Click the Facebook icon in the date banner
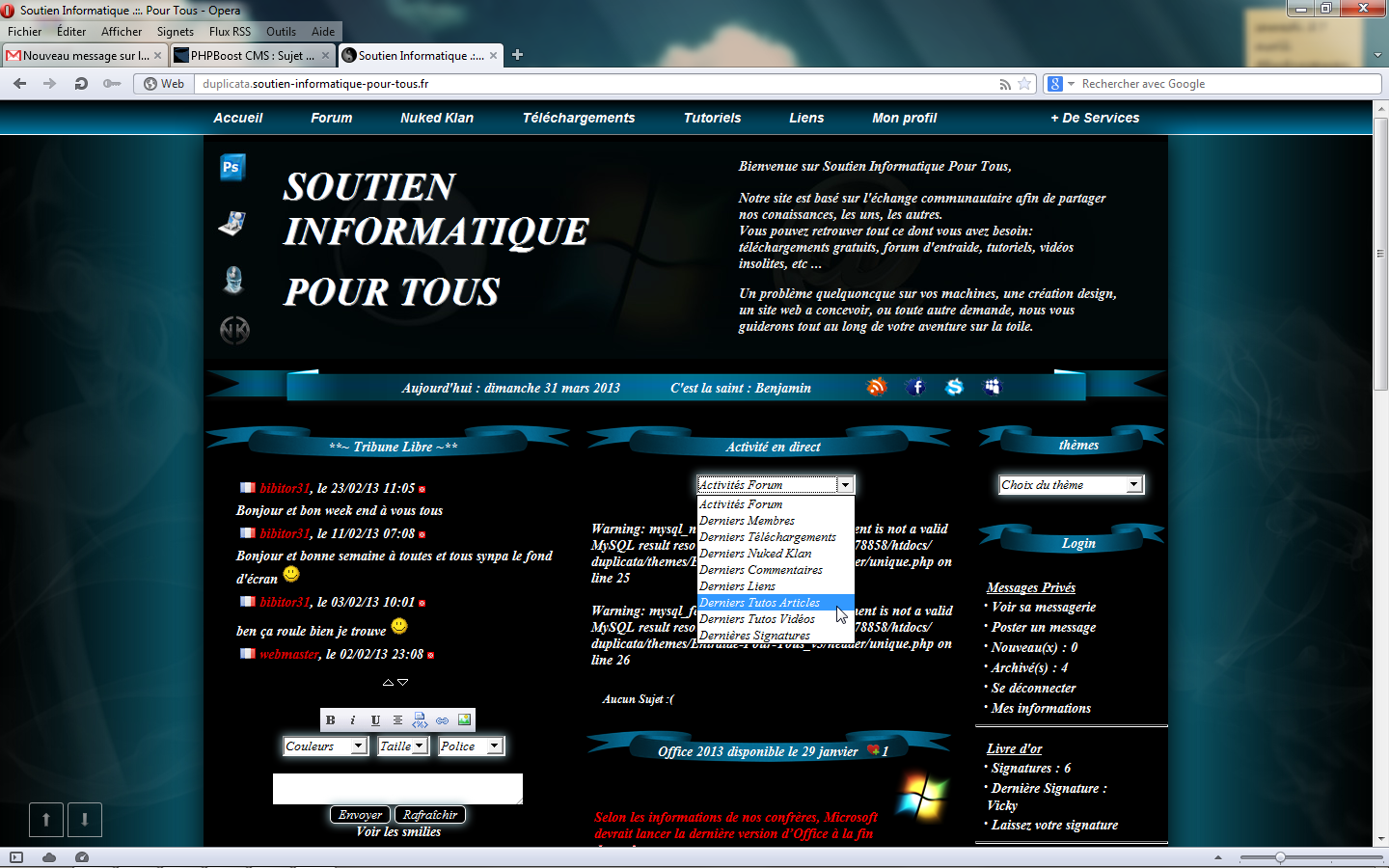This screenshot has width=1389, height=868. coord(915,387)
